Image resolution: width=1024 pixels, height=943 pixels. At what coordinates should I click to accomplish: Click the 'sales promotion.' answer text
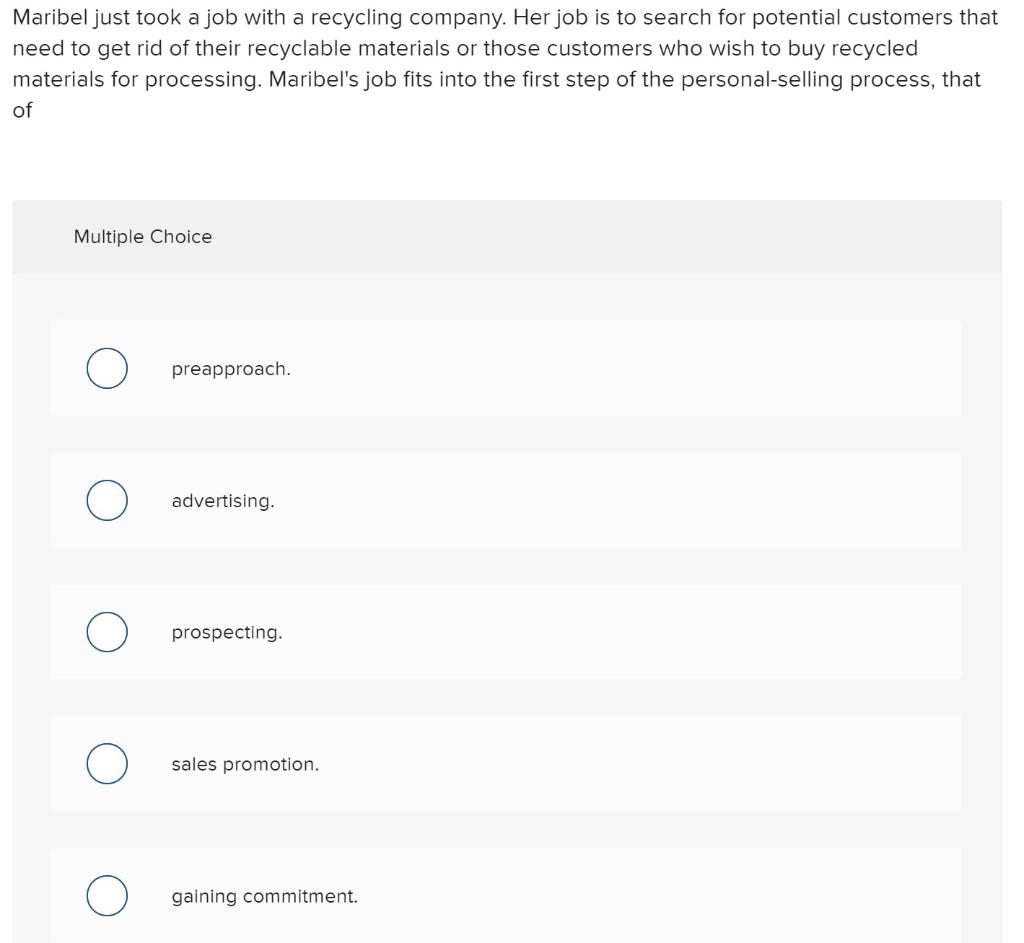[x=245, y=765]
